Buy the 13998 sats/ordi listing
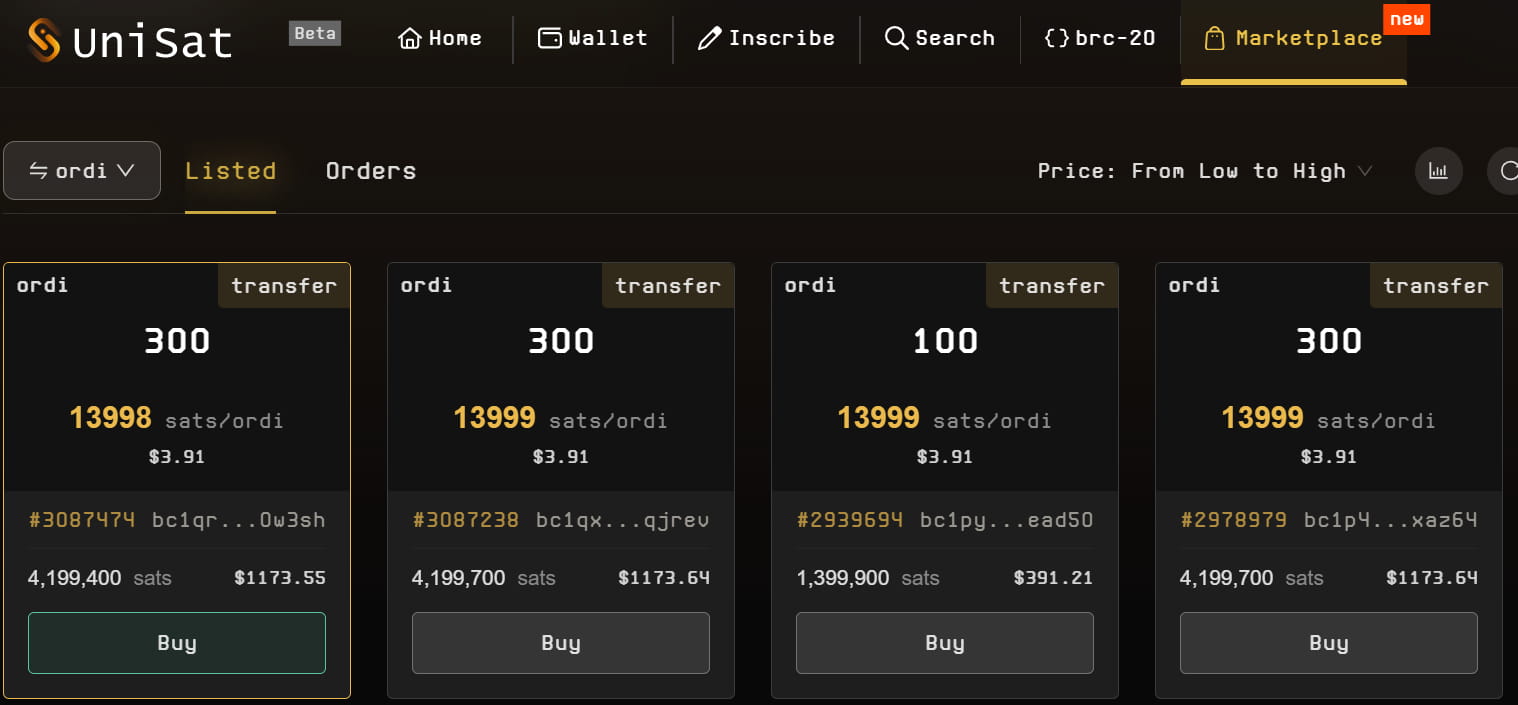1518x705 pixels. [x=177, y=643]
